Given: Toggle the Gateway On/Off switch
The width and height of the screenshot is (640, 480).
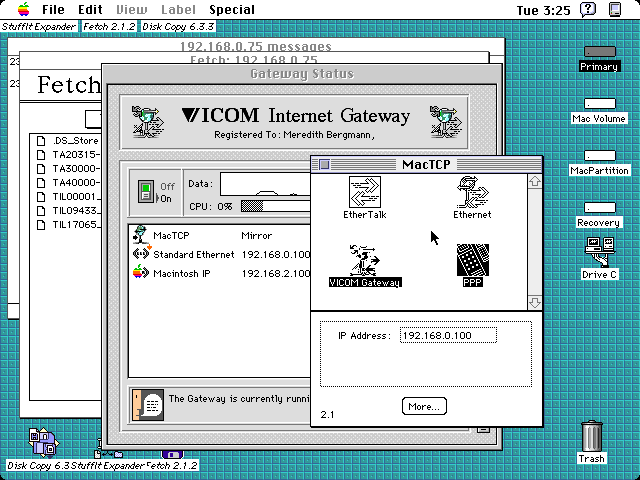Looking at the screenshot, I should coord(146,191).
